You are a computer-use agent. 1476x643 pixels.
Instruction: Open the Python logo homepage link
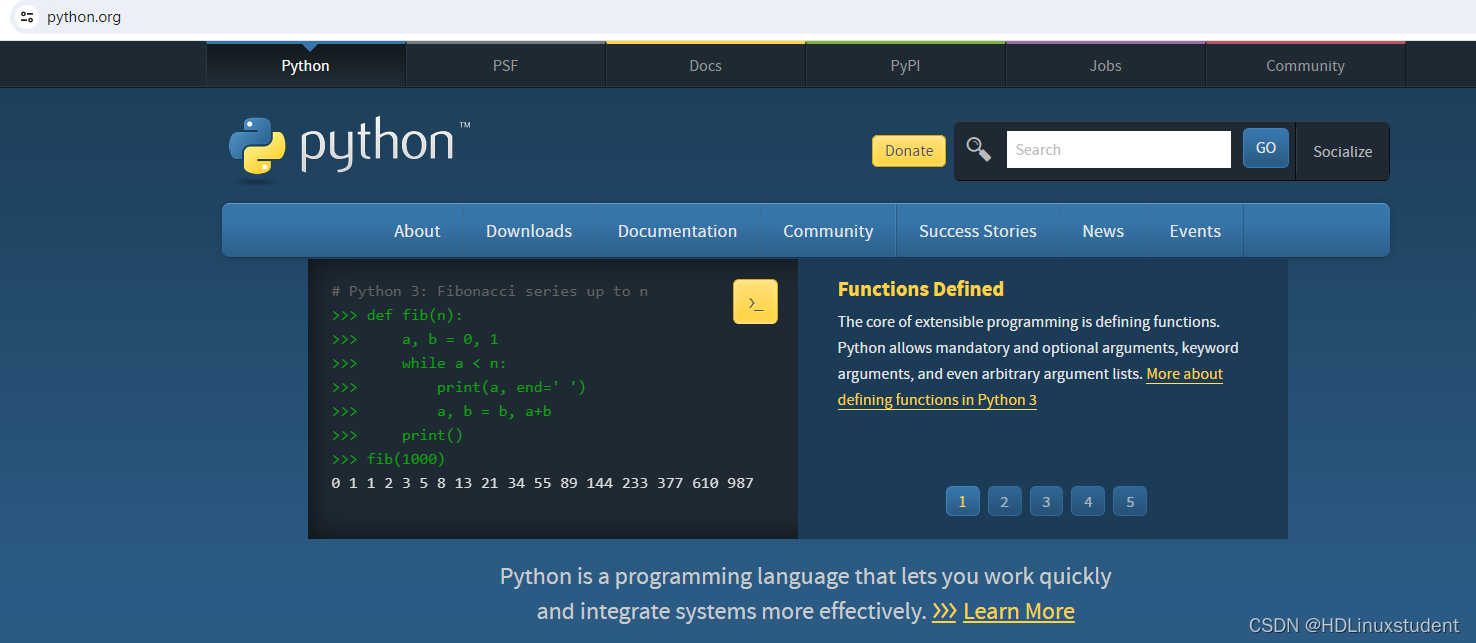349,149
